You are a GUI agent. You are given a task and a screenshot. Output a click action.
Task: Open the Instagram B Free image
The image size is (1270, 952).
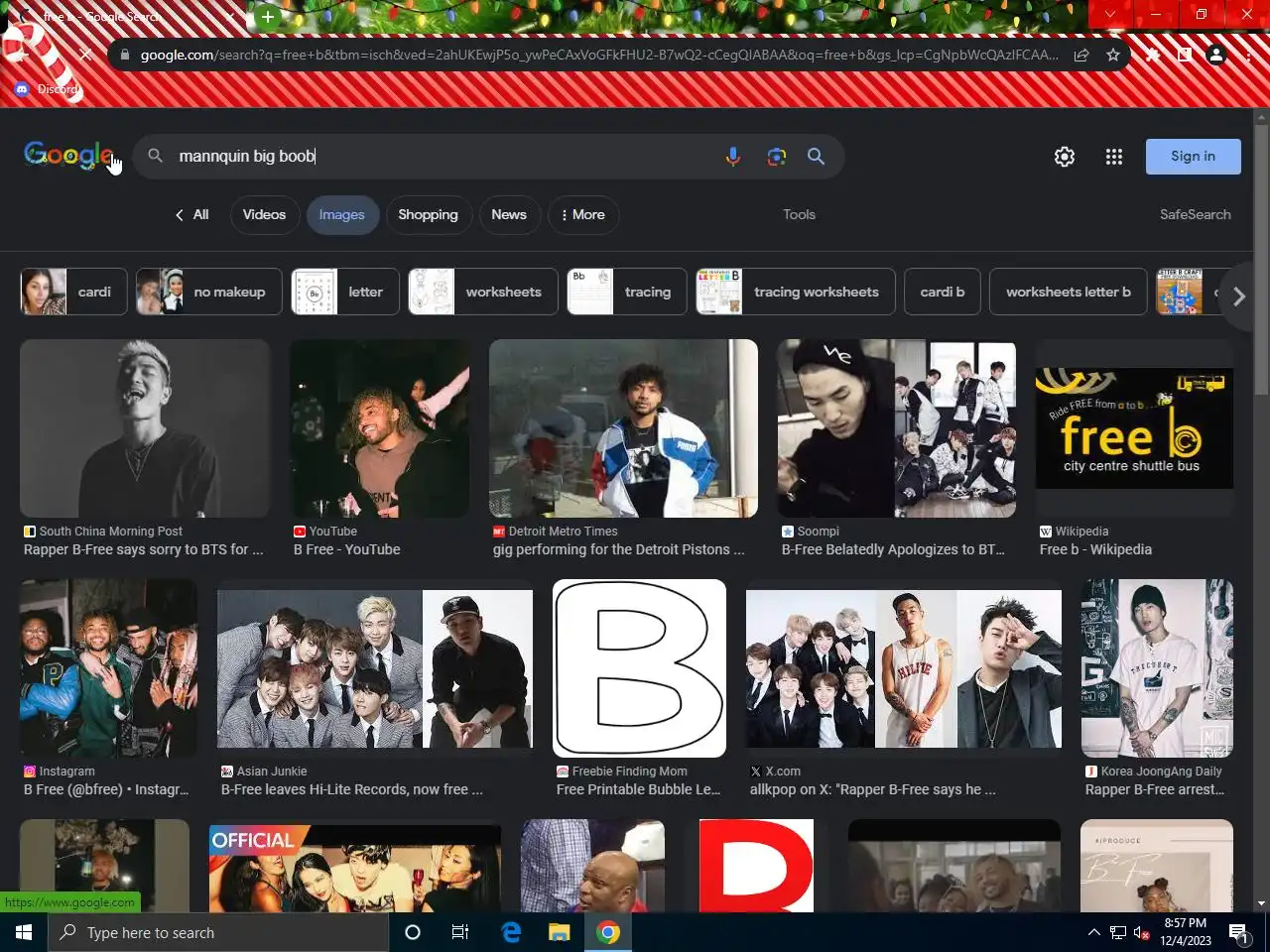[x=109, y=668]
